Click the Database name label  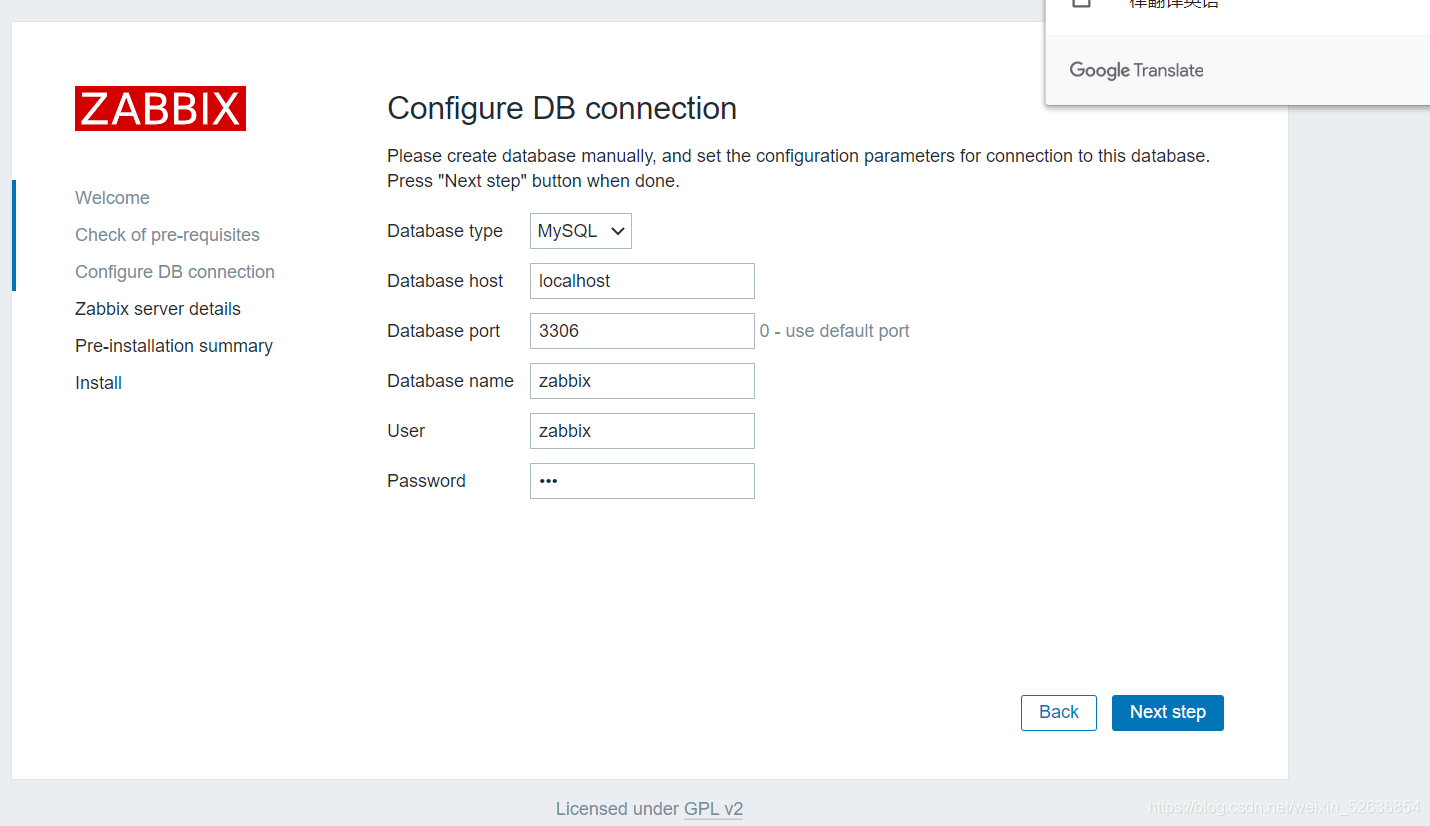pyautogui.click(x=450, y=381)
